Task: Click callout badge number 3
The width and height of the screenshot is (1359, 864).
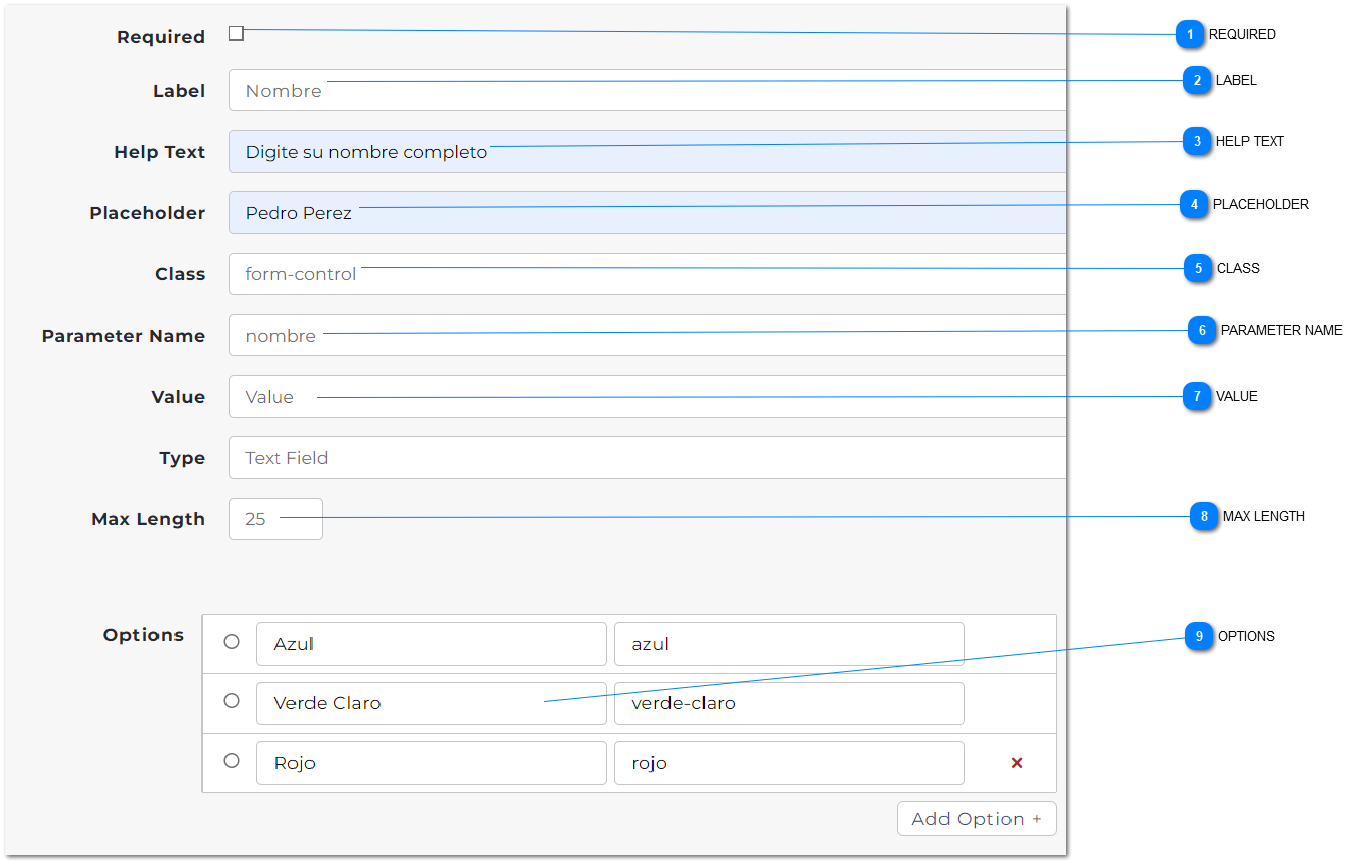Action: [1197, 142]
